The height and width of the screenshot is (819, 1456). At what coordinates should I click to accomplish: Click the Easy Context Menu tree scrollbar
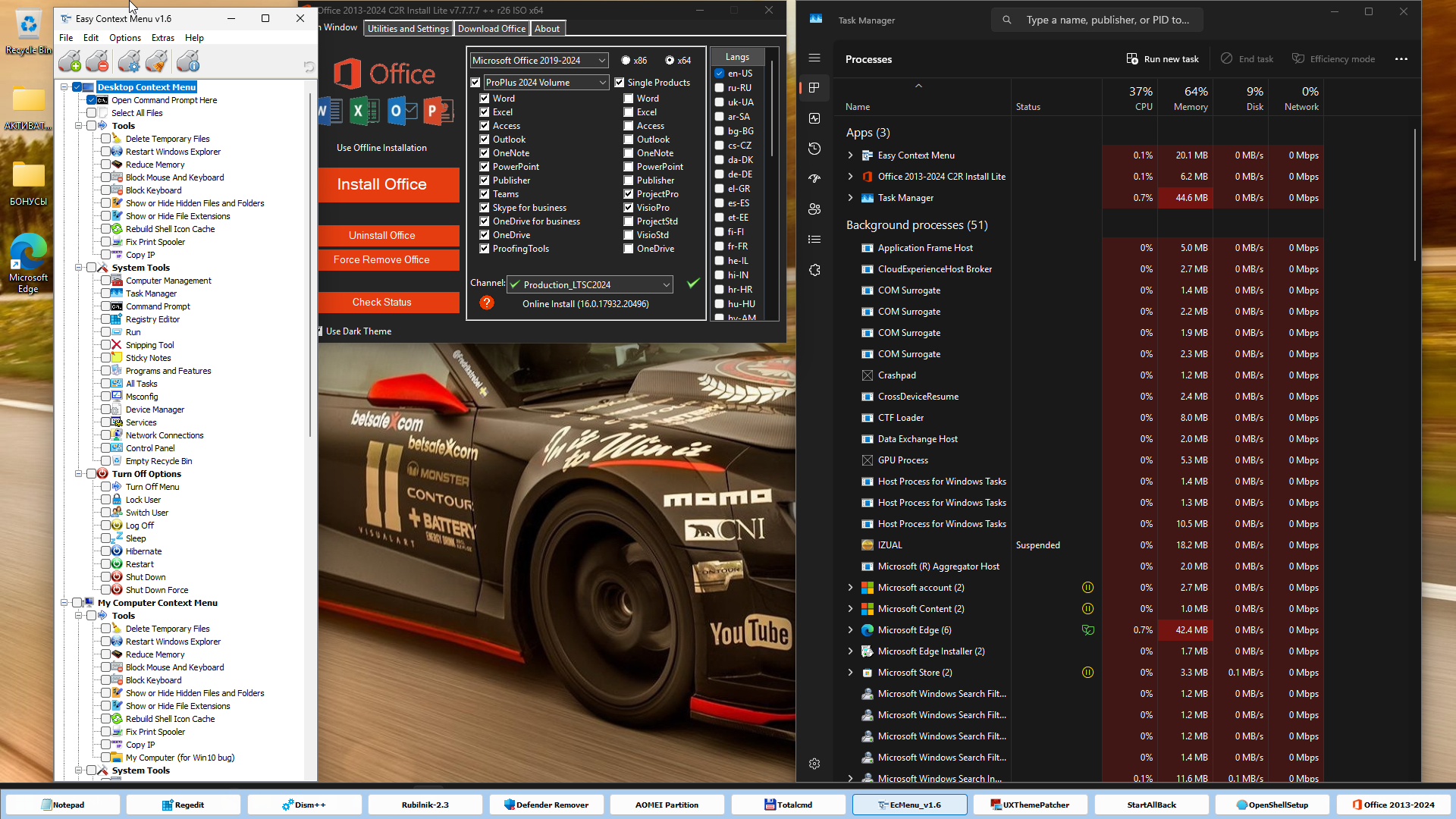(x=310, y=265)
